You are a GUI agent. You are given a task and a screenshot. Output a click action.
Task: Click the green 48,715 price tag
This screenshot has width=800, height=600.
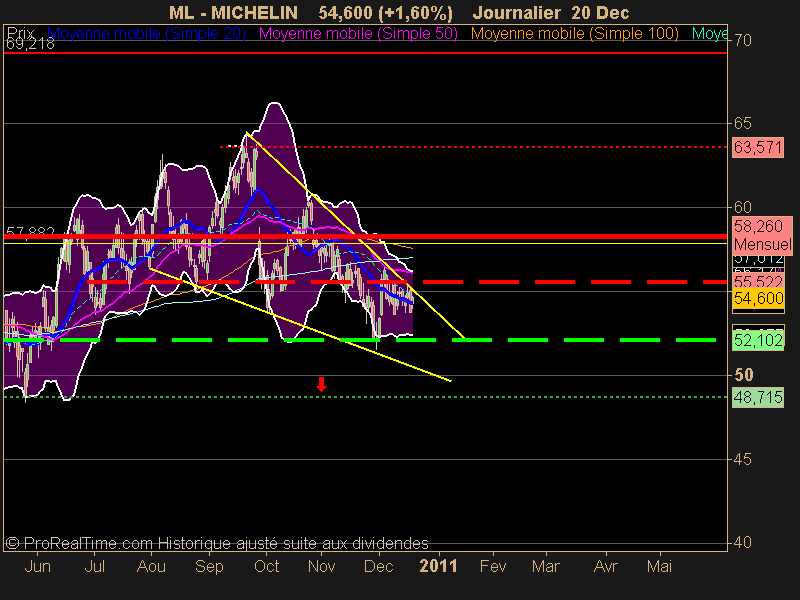point(758,397)
